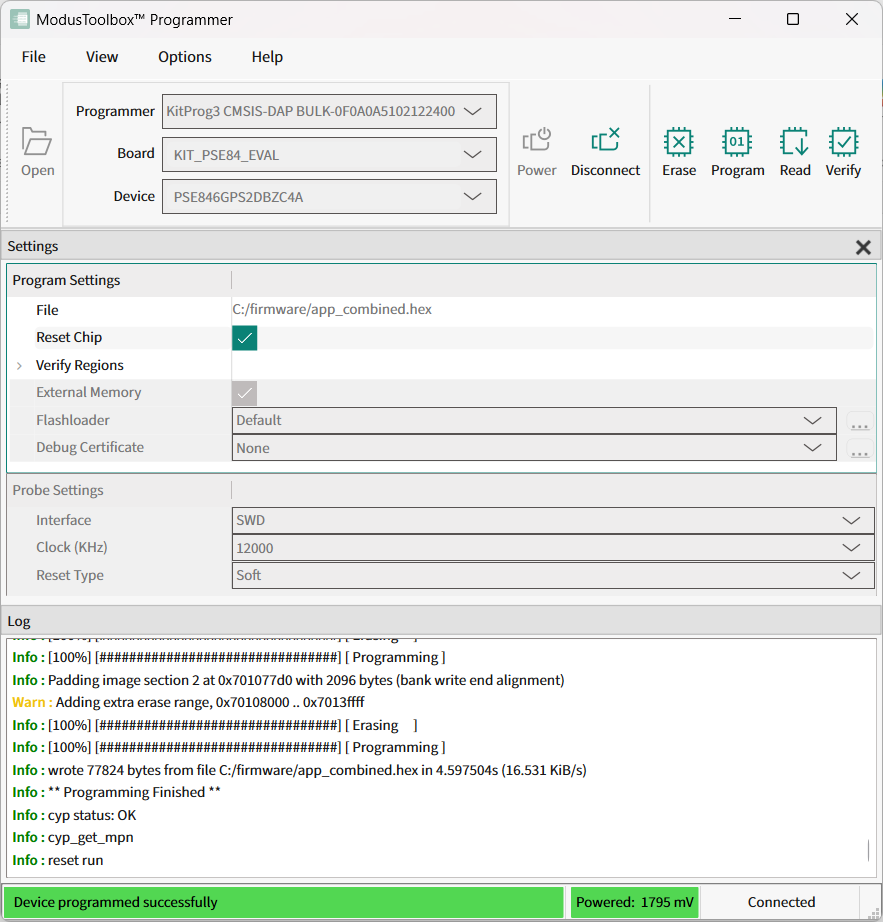
Task: Open the View menu
Action: [102, 57]
